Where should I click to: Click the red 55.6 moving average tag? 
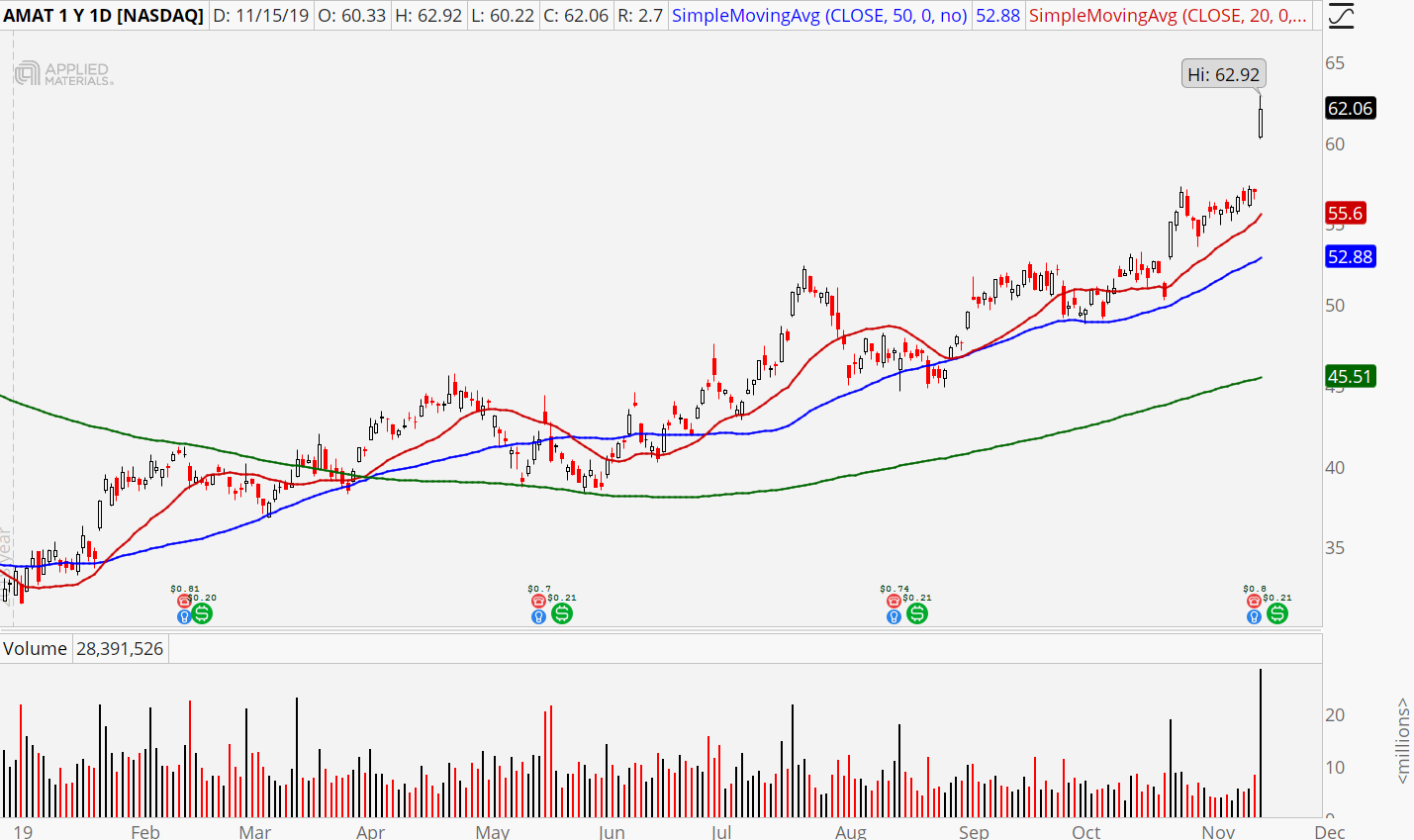coord(1346,213)
